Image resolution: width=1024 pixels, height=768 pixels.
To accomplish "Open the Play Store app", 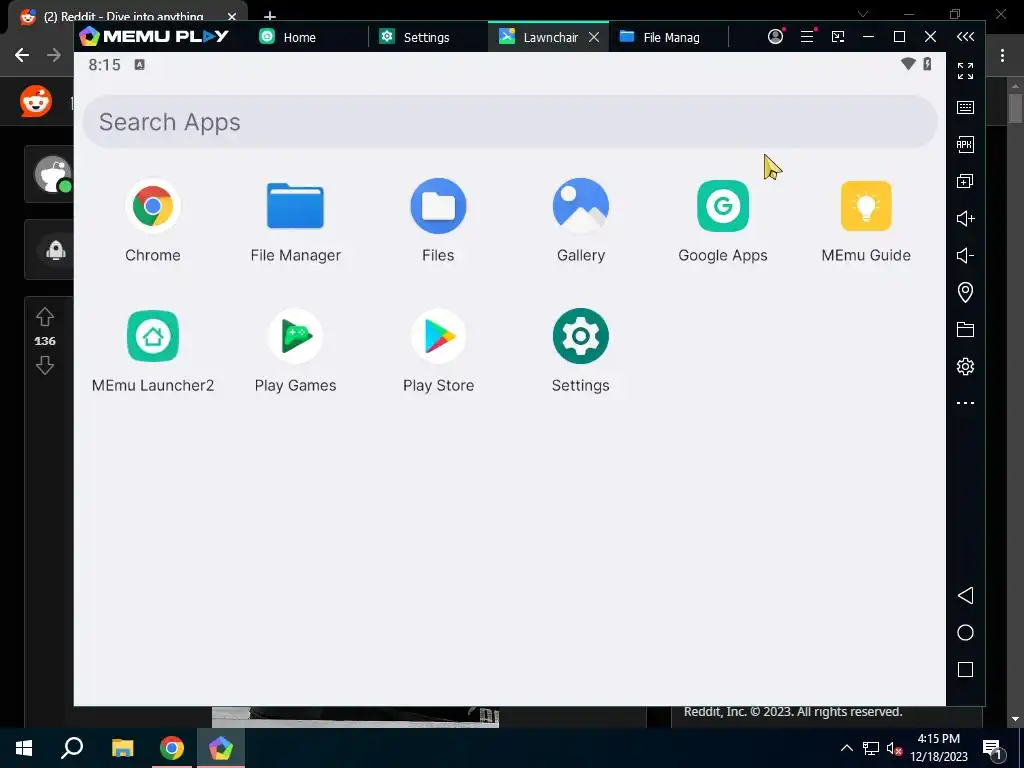I will tap(438, 336).
